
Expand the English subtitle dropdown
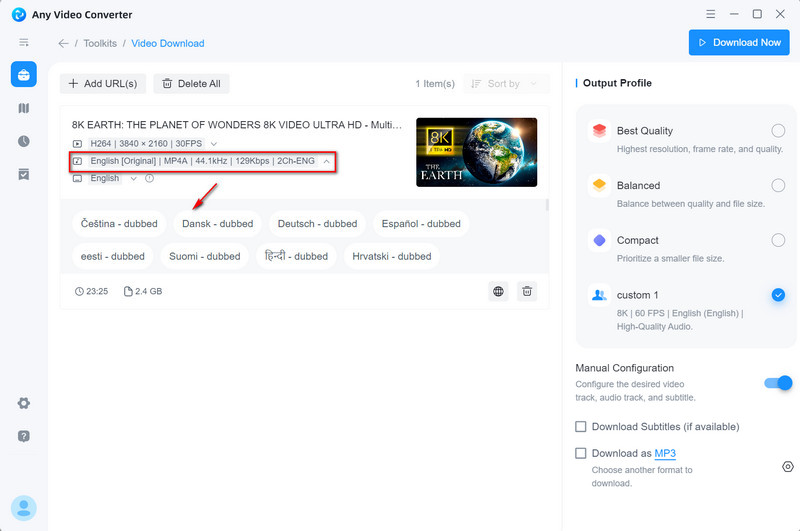click(x=133, y=179)
